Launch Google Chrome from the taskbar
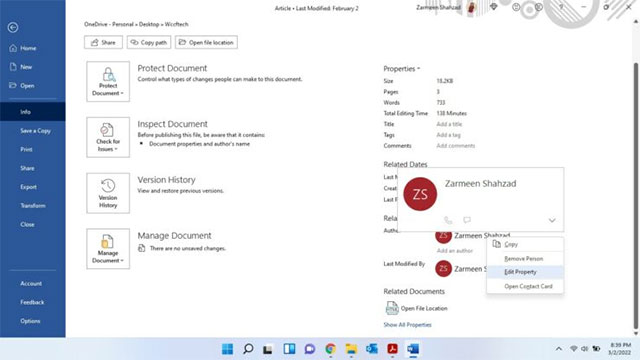Image resolution: width=640 pixels, height=360 pixels. tap(331, 349)
